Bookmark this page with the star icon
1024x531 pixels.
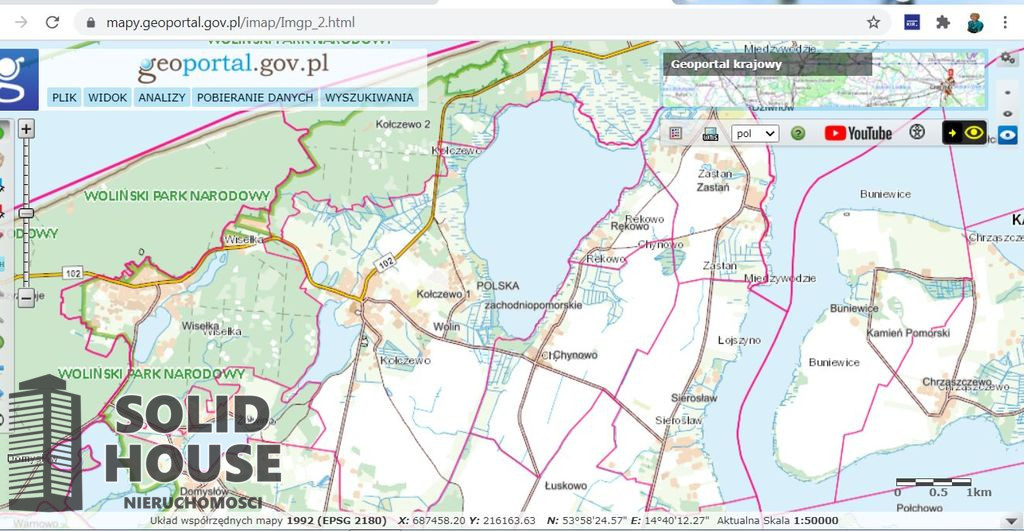pyautogui.click(x=873, y=22)
